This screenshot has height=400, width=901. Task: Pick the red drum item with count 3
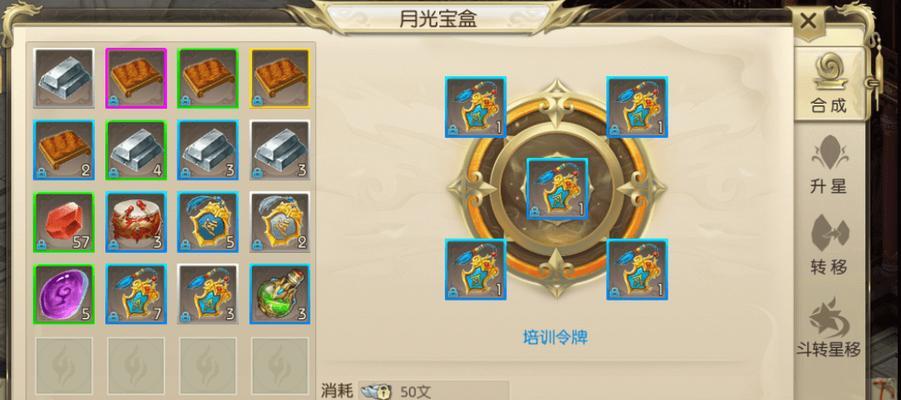coord(136,222)
